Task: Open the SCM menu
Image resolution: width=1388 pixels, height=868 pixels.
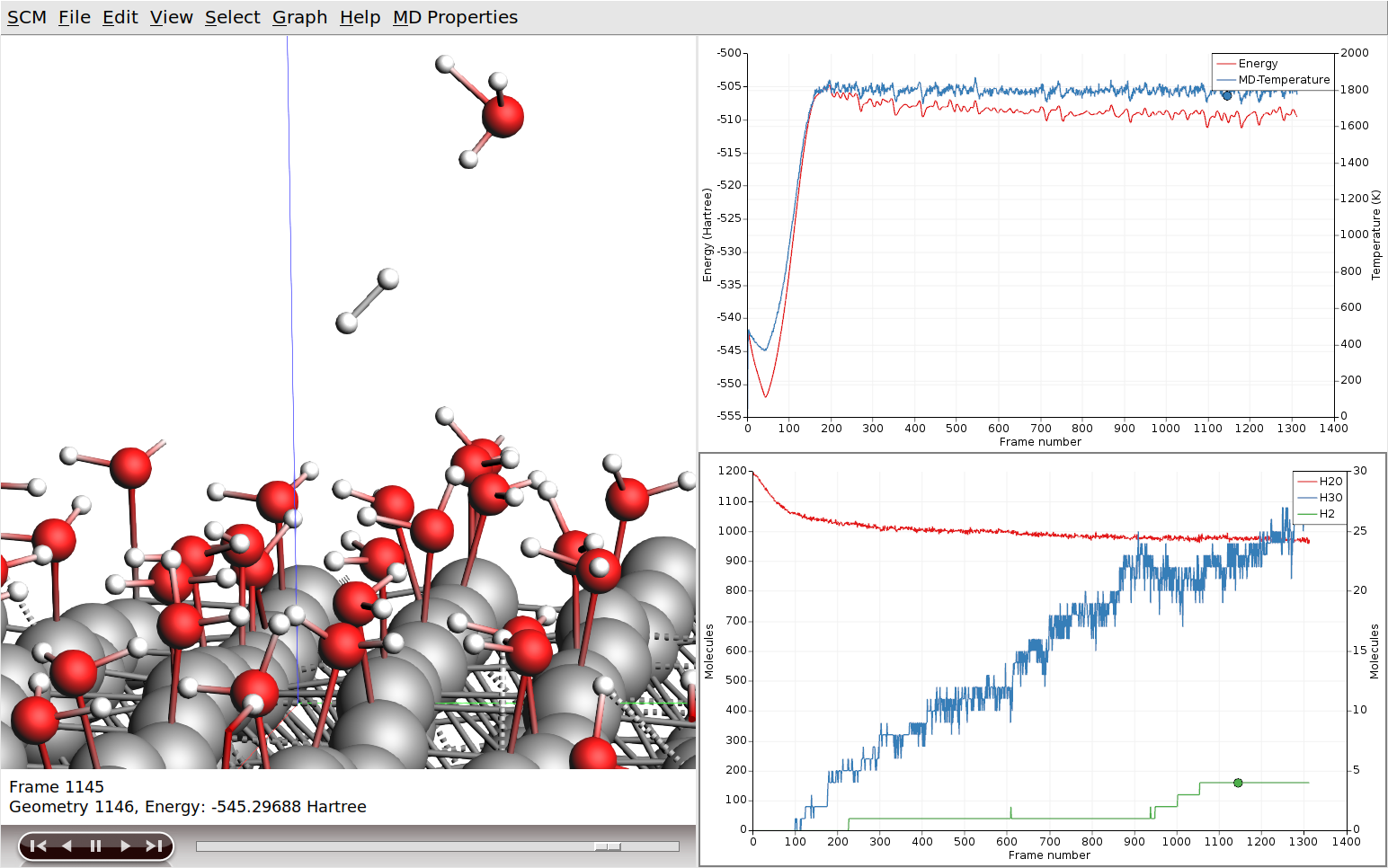Action: point(27,17)
